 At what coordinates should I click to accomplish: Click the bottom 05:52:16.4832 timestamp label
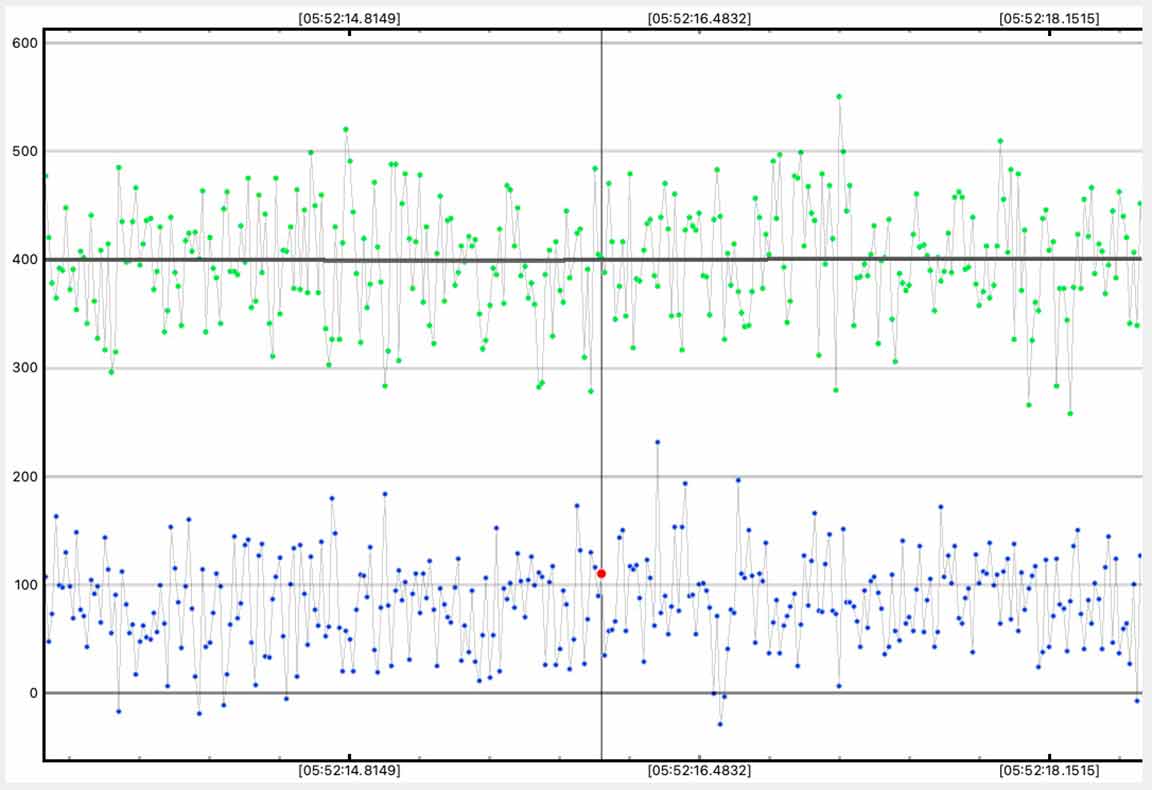[x=699, y=771]
